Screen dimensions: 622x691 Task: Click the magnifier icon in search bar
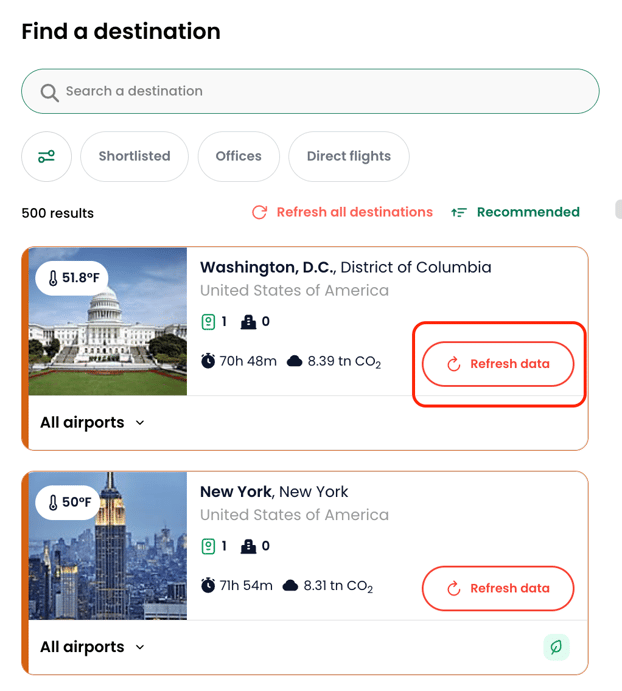[x=49, y=93]
